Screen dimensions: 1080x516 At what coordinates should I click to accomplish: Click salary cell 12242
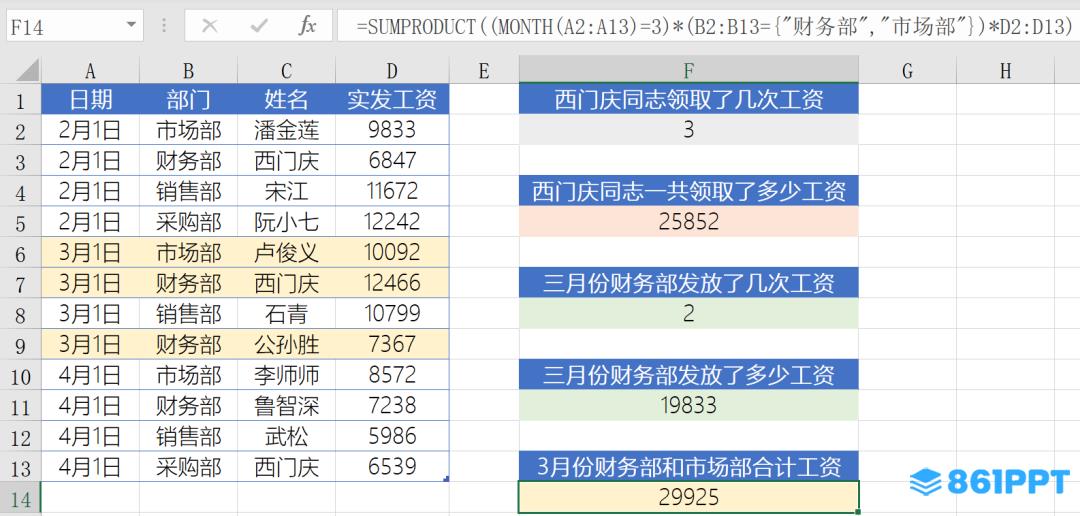pyautogui.click(x=392, y=222)
